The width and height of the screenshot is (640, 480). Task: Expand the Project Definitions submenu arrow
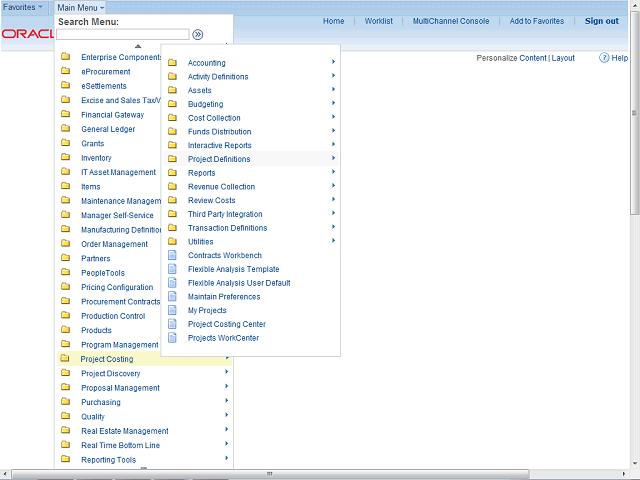tap(333, 159)
